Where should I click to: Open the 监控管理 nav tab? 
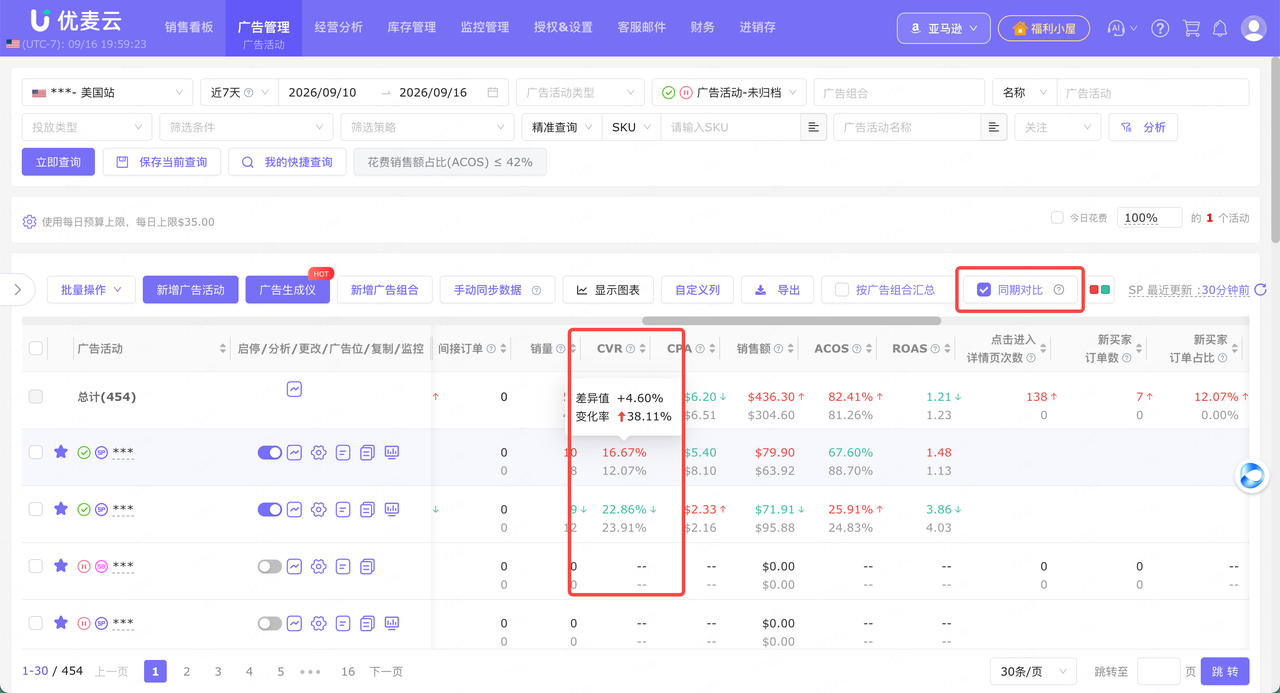(x=484, y=27)
